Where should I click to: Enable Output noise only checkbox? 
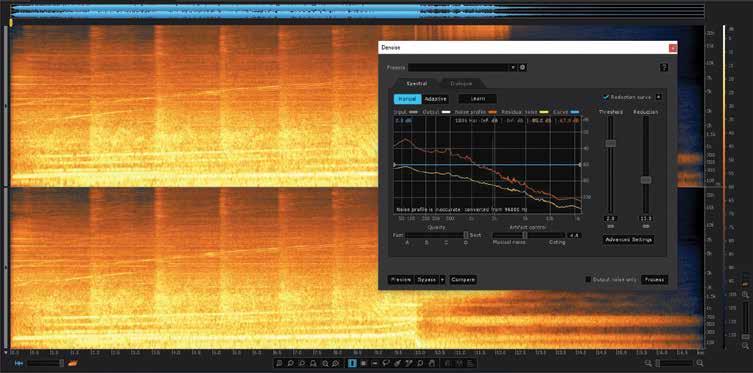(x=588, y=279)
